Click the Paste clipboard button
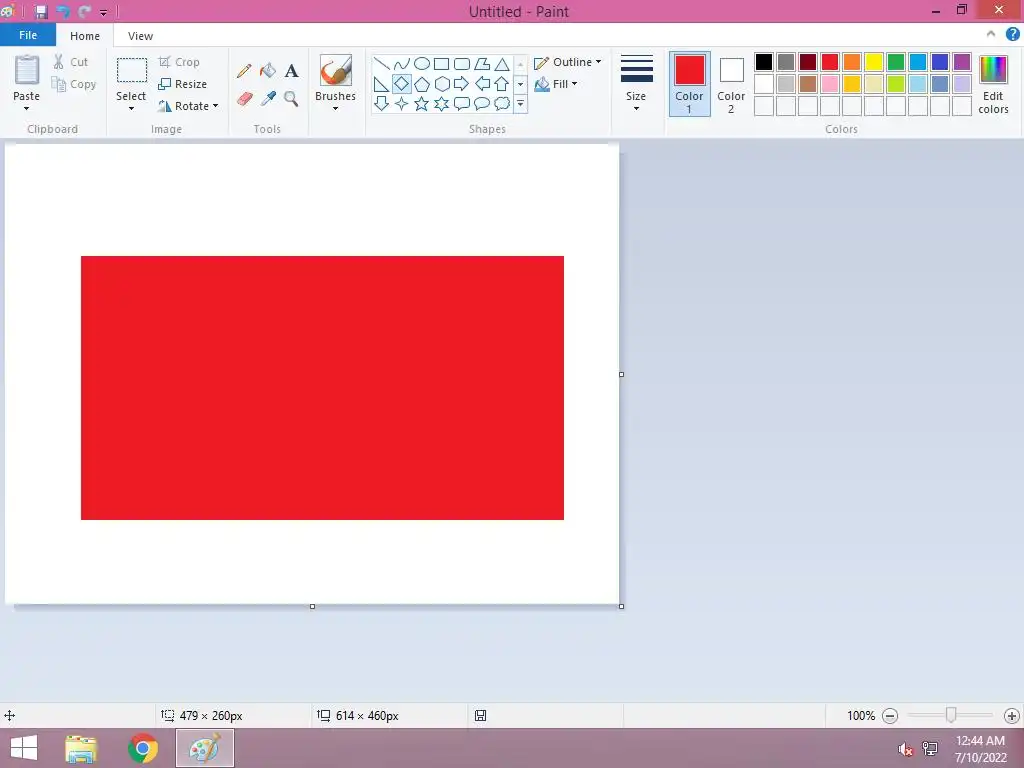Viewport: 1024px width, 768px height. [x=27, y=71]
